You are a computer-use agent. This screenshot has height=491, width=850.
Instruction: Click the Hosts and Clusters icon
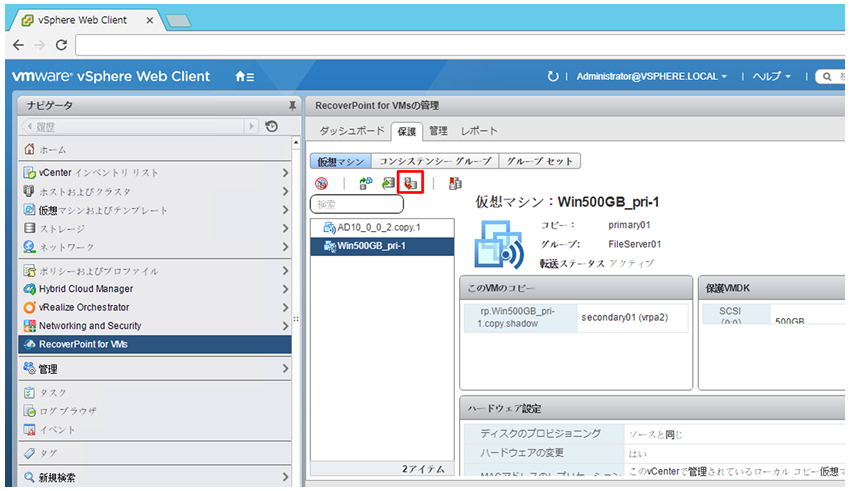[29, 191]
